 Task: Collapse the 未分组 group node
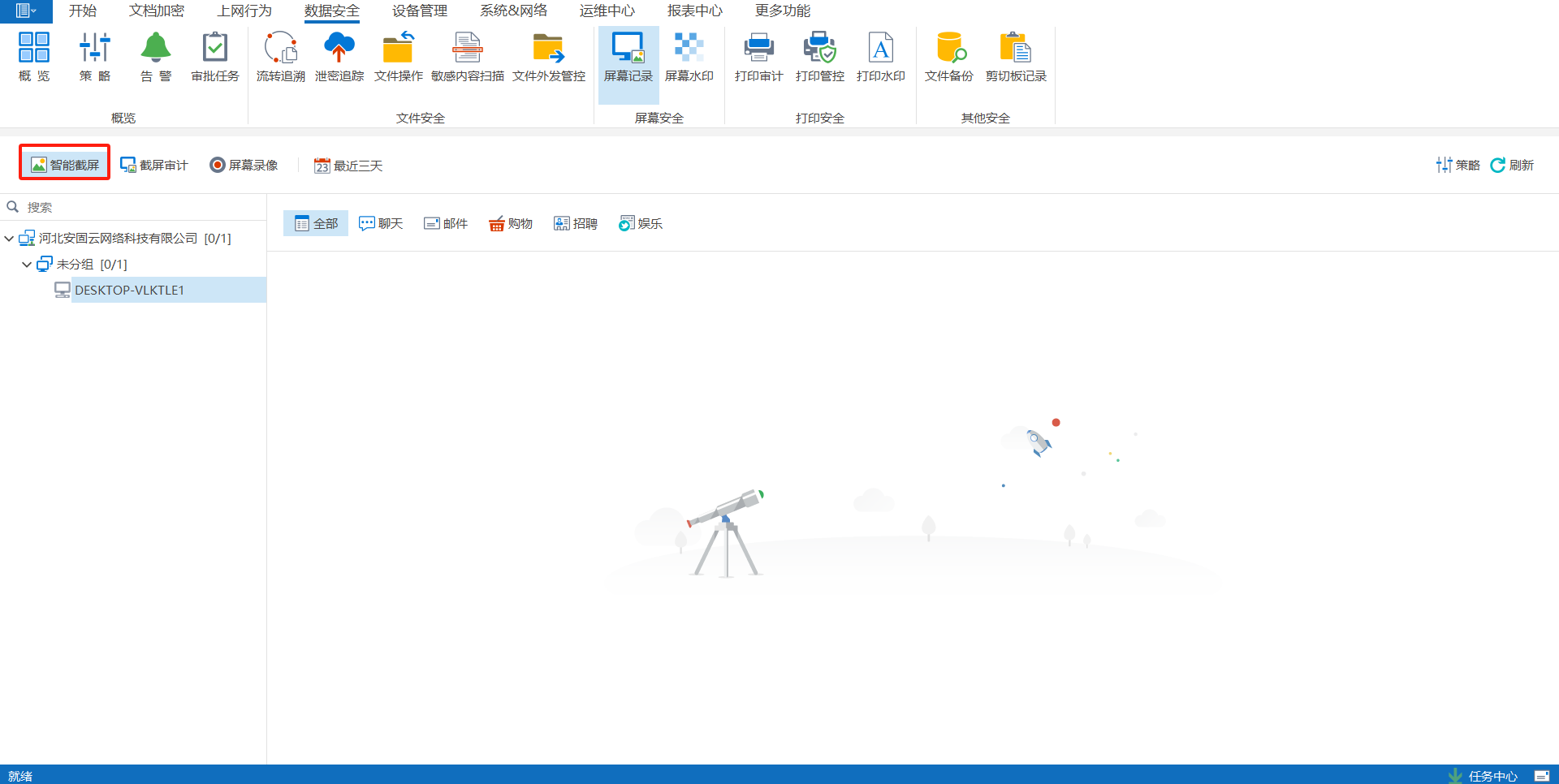pos(27,265)
